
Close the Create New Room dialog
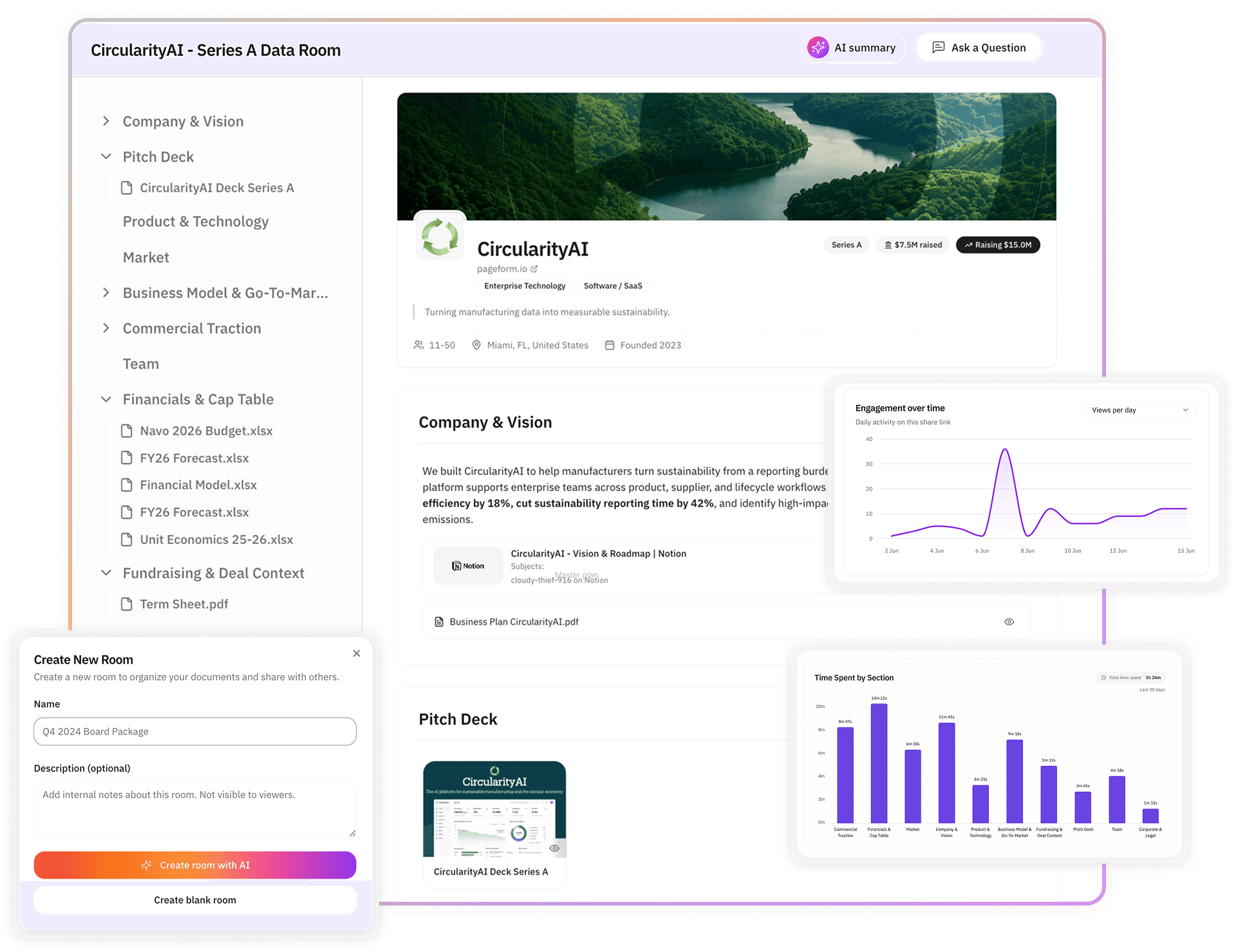[x=357, y=653]
